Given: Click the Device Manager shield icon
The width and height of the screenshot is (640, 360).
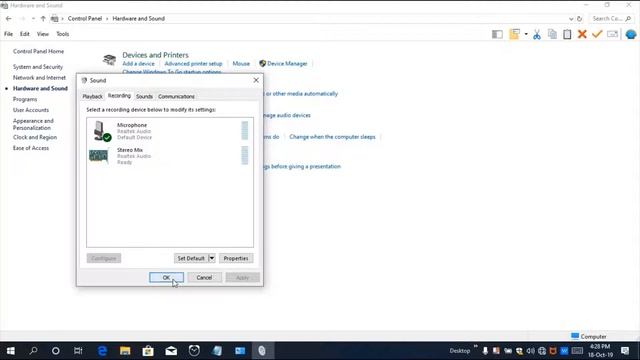Looking at the screenshot, I should (262, 64).
